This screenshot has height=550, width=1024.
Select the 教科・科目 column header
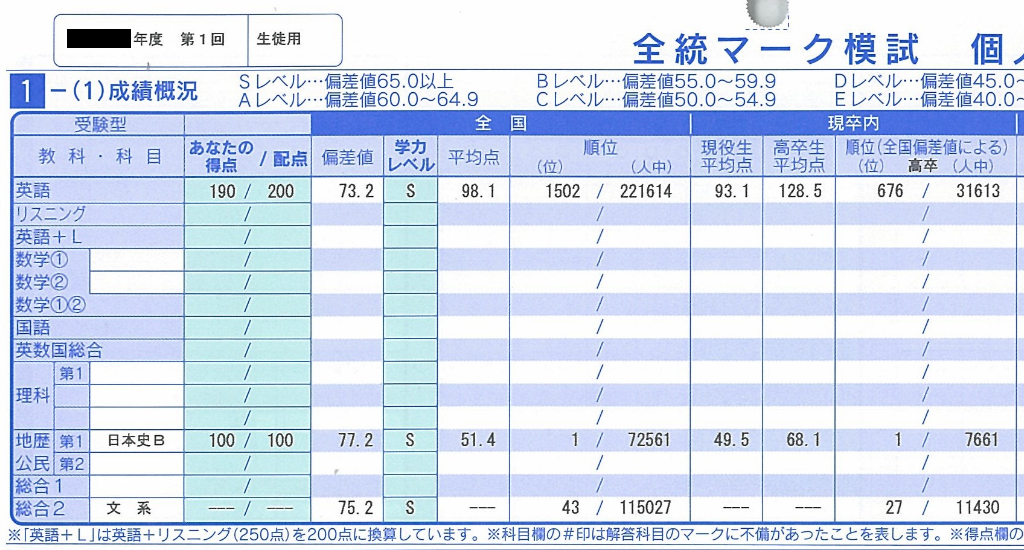click(99, 156)
